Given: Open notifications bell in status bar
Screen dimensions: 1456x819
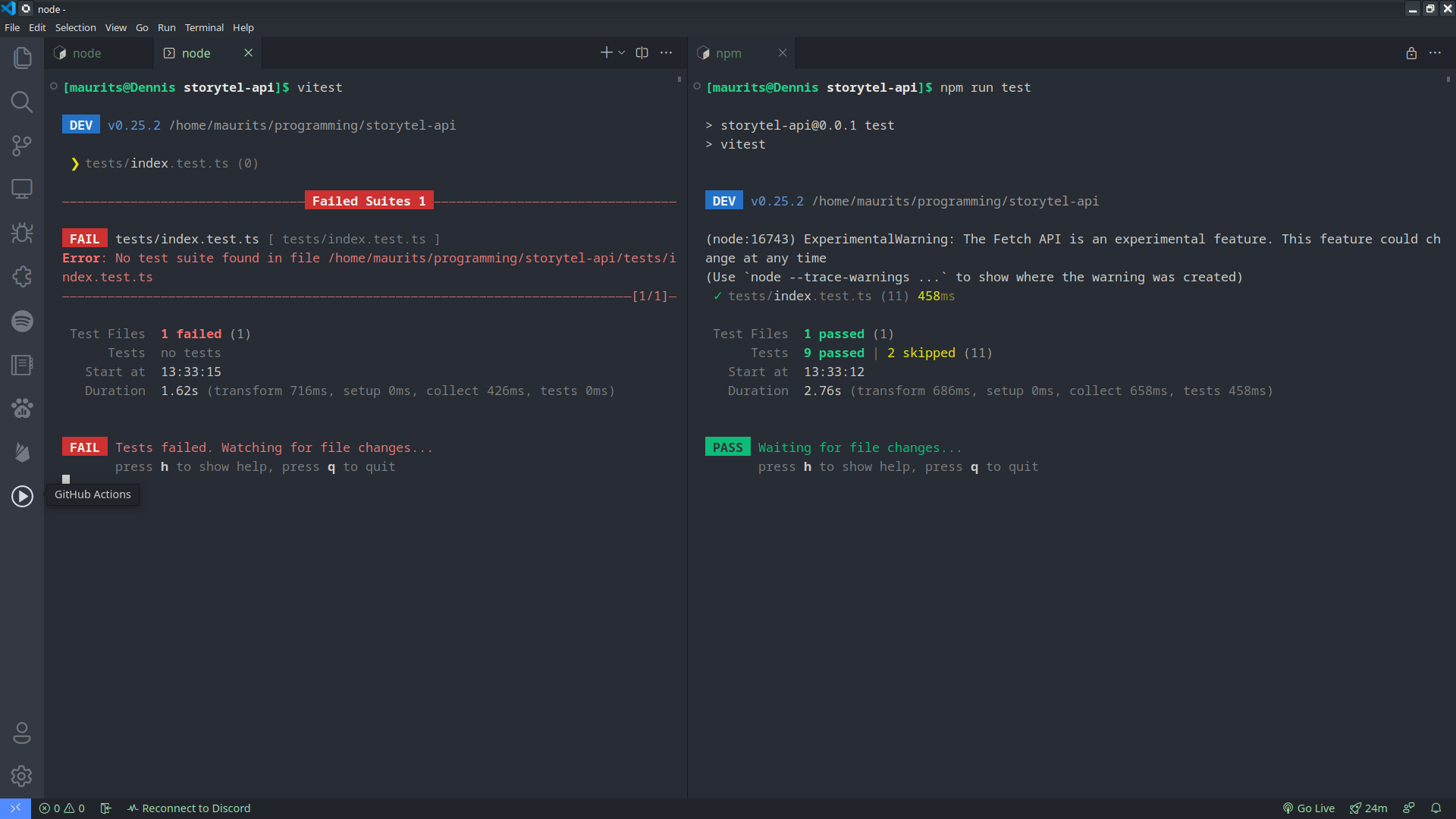Looking at the screenshot, I should 1436,808.
